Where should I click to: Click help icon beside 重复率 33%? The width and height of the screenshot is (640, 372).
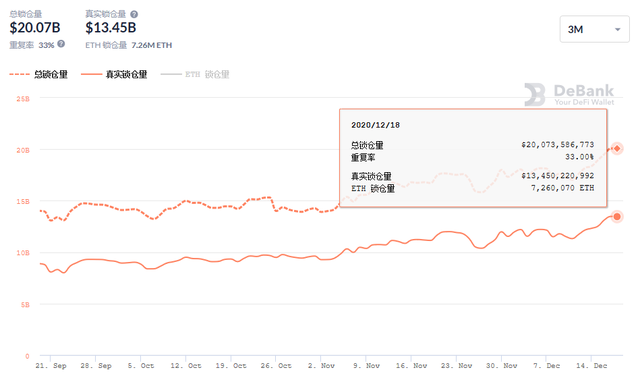(x=61, y=44)
